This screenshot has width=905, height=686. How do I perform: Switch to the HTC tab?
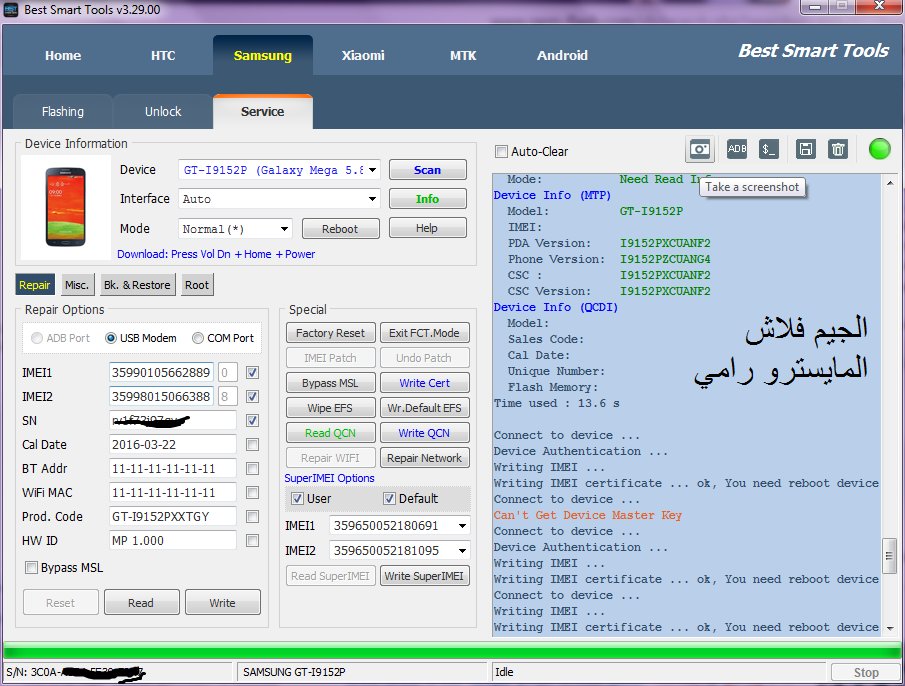(163, 55)
